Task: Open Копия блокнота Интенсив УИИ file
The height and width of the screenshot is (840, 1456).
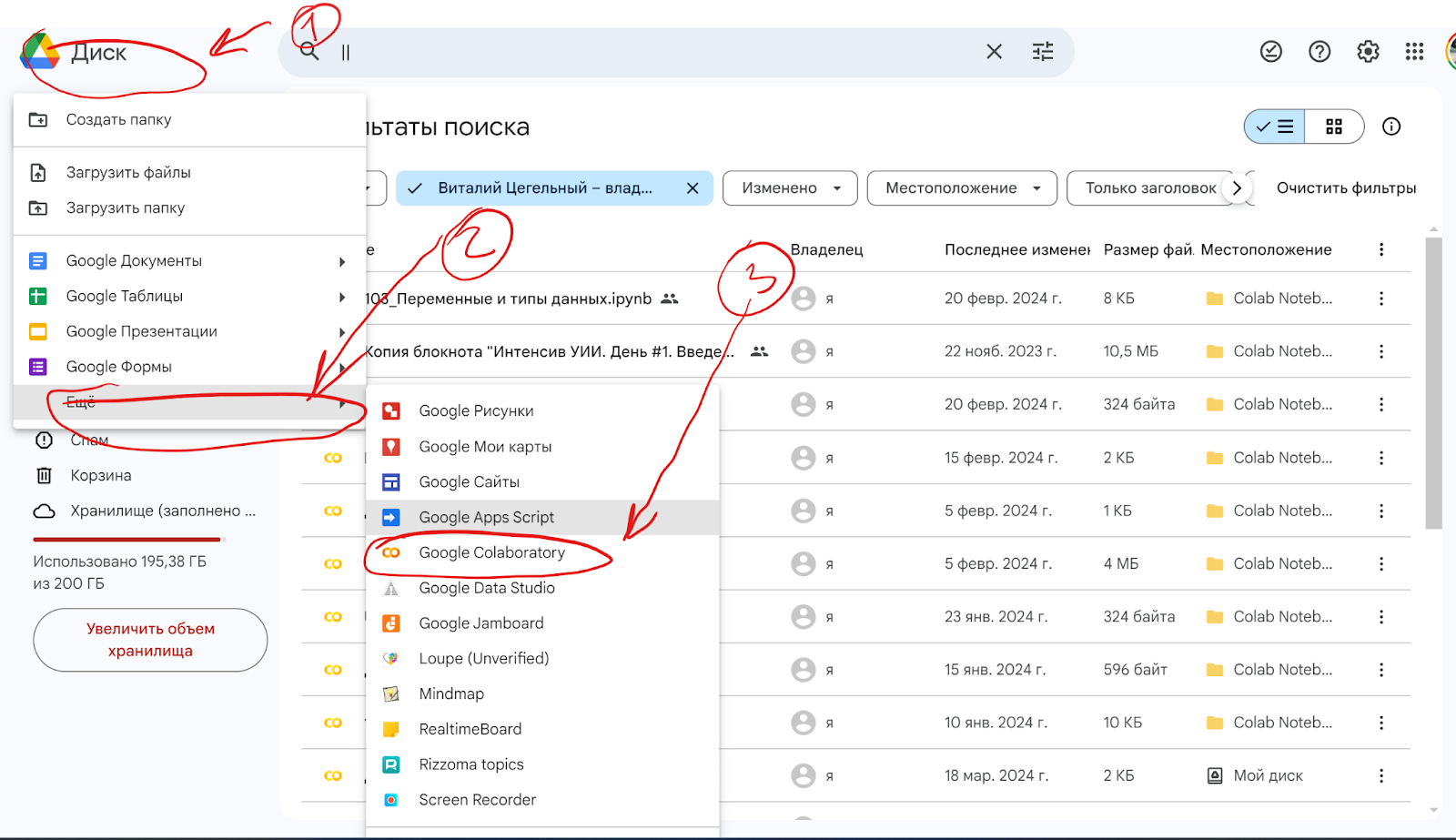Action: pyautogui.click(x=549, y=351)
